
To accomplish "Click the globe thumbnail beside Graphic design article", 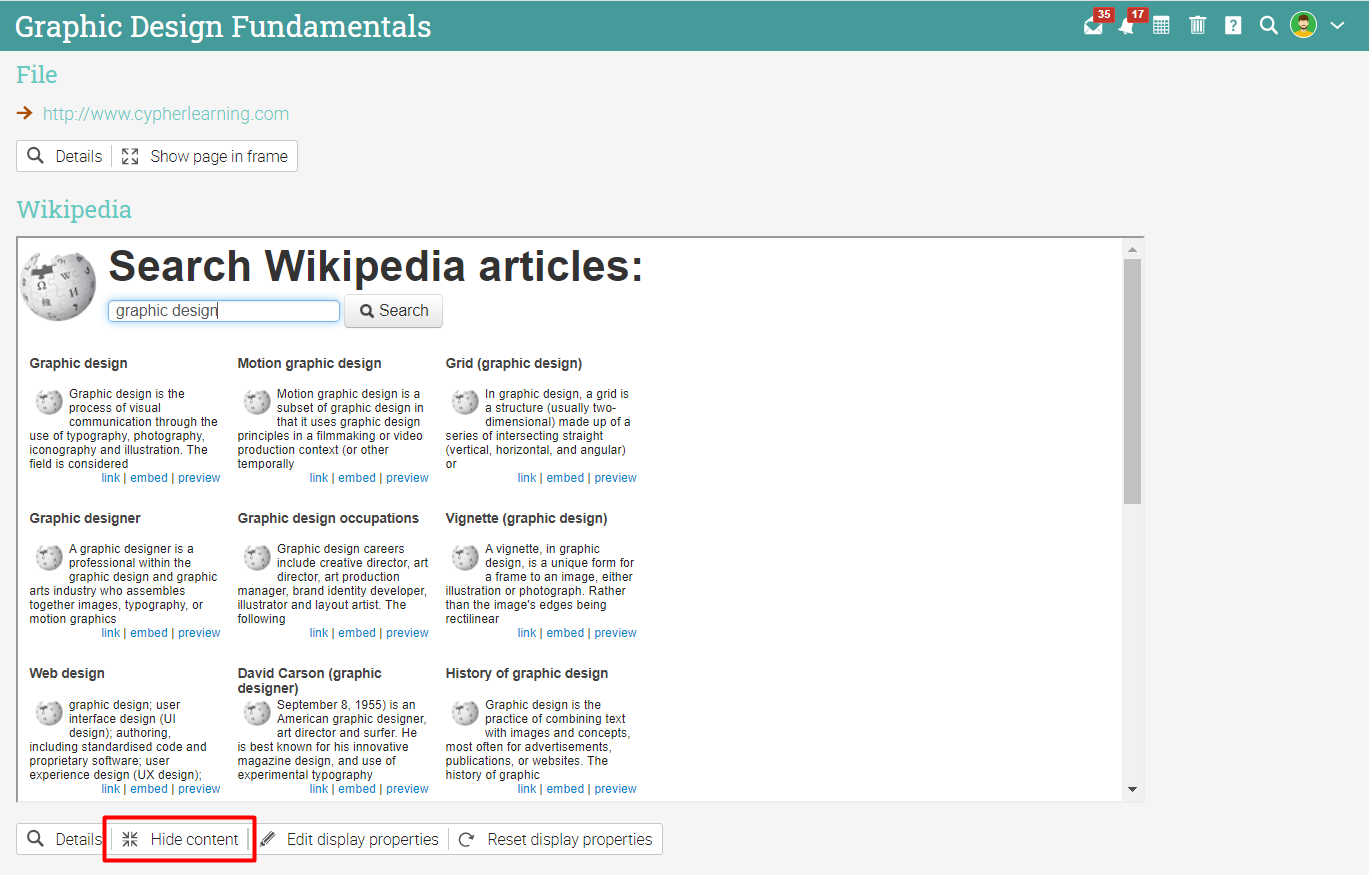I will point(49,402).
